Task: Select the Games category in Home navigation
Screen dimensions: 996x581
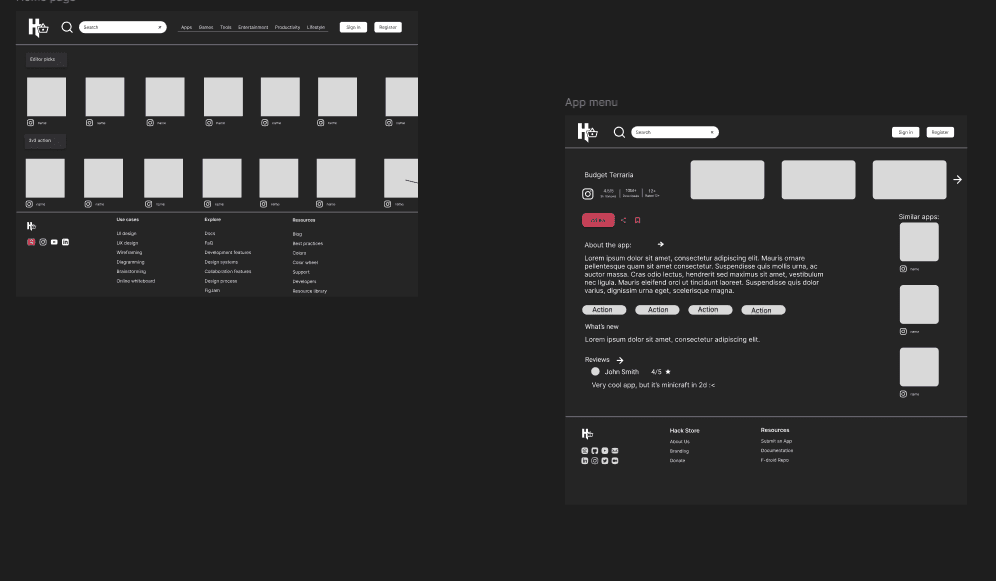Action: 205,27
